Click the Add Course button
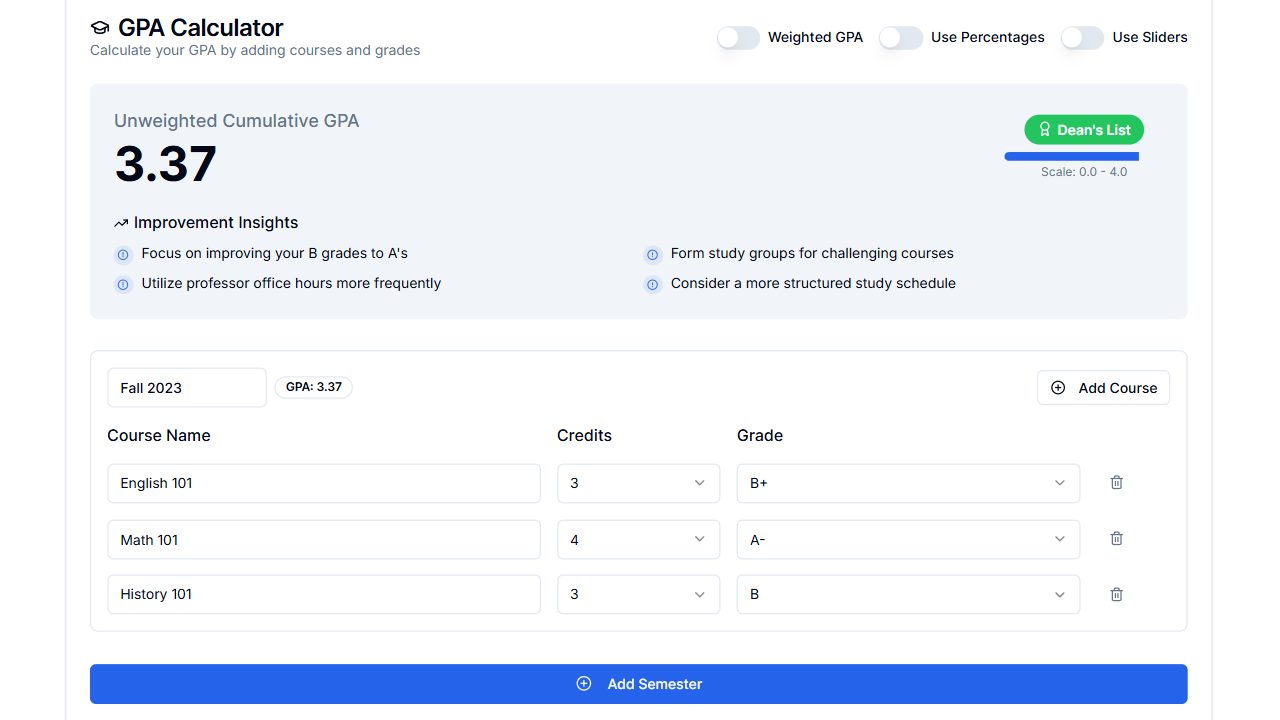 click(1103, 387)
